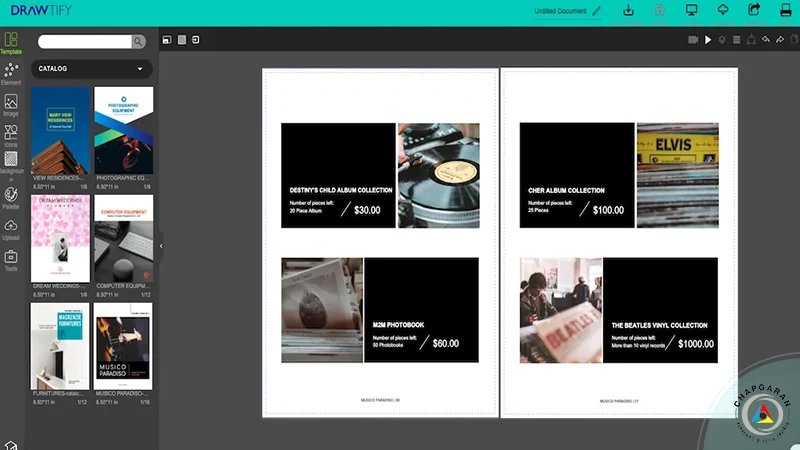Click the video camera icon in canvas toolbar
The height and width of the screenshot is (450, 800).
point(693,39)
